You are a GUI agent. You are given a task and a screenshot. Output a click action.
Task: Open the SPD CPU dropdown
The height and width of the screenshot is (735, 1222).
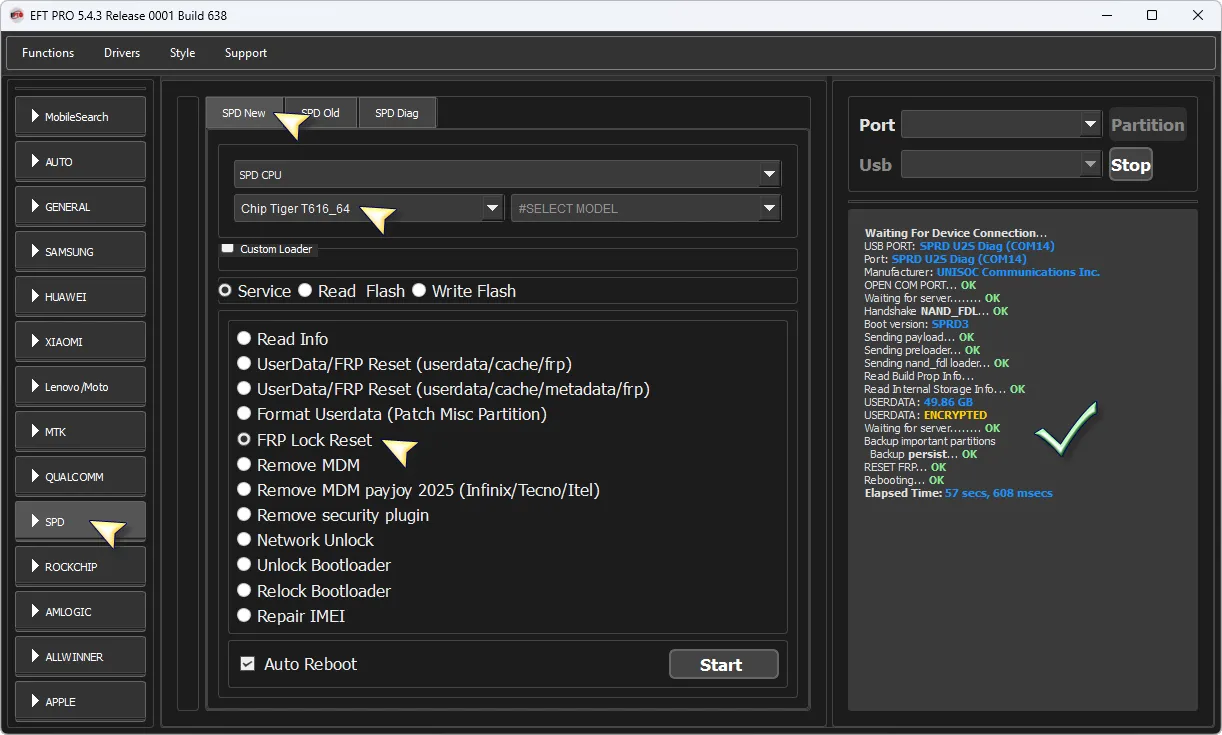[x=507, y=175]
